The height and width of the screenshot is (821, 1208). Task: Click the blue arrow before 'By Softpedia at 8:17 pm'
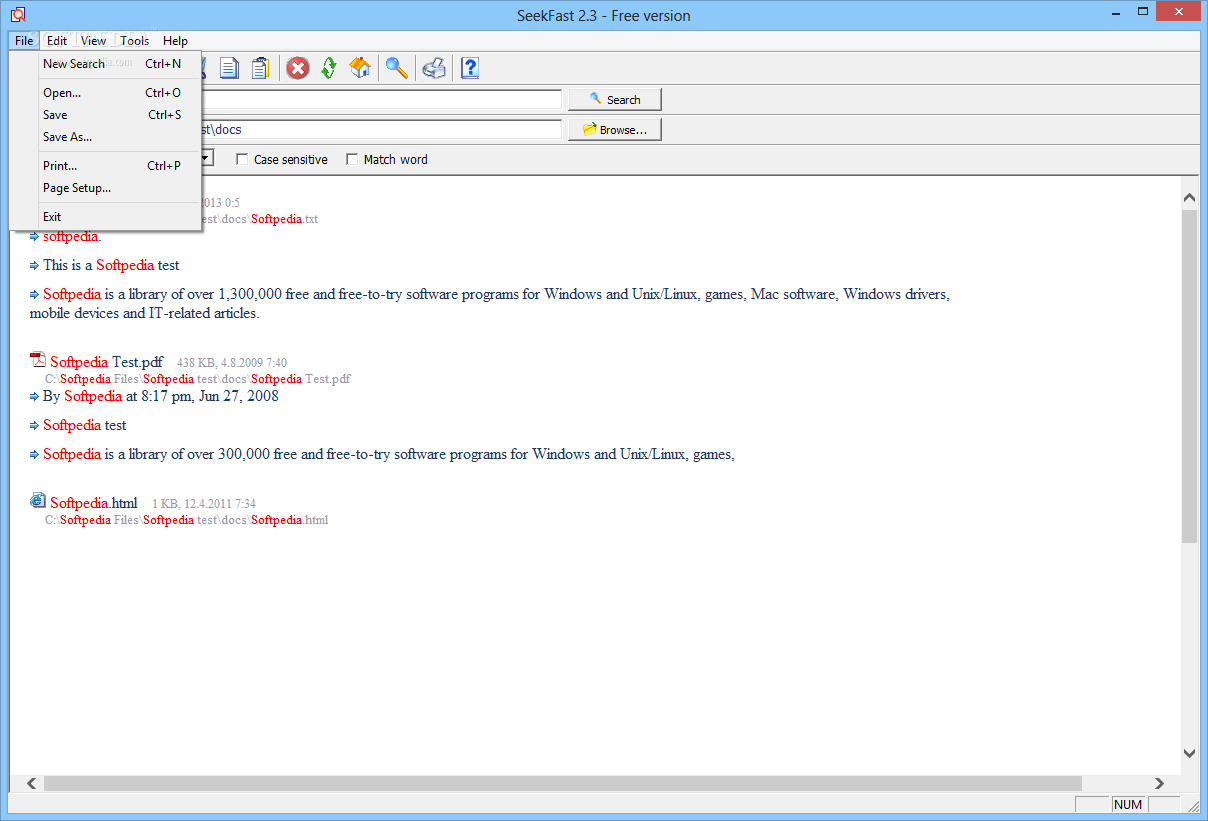[x=34, y=396]
